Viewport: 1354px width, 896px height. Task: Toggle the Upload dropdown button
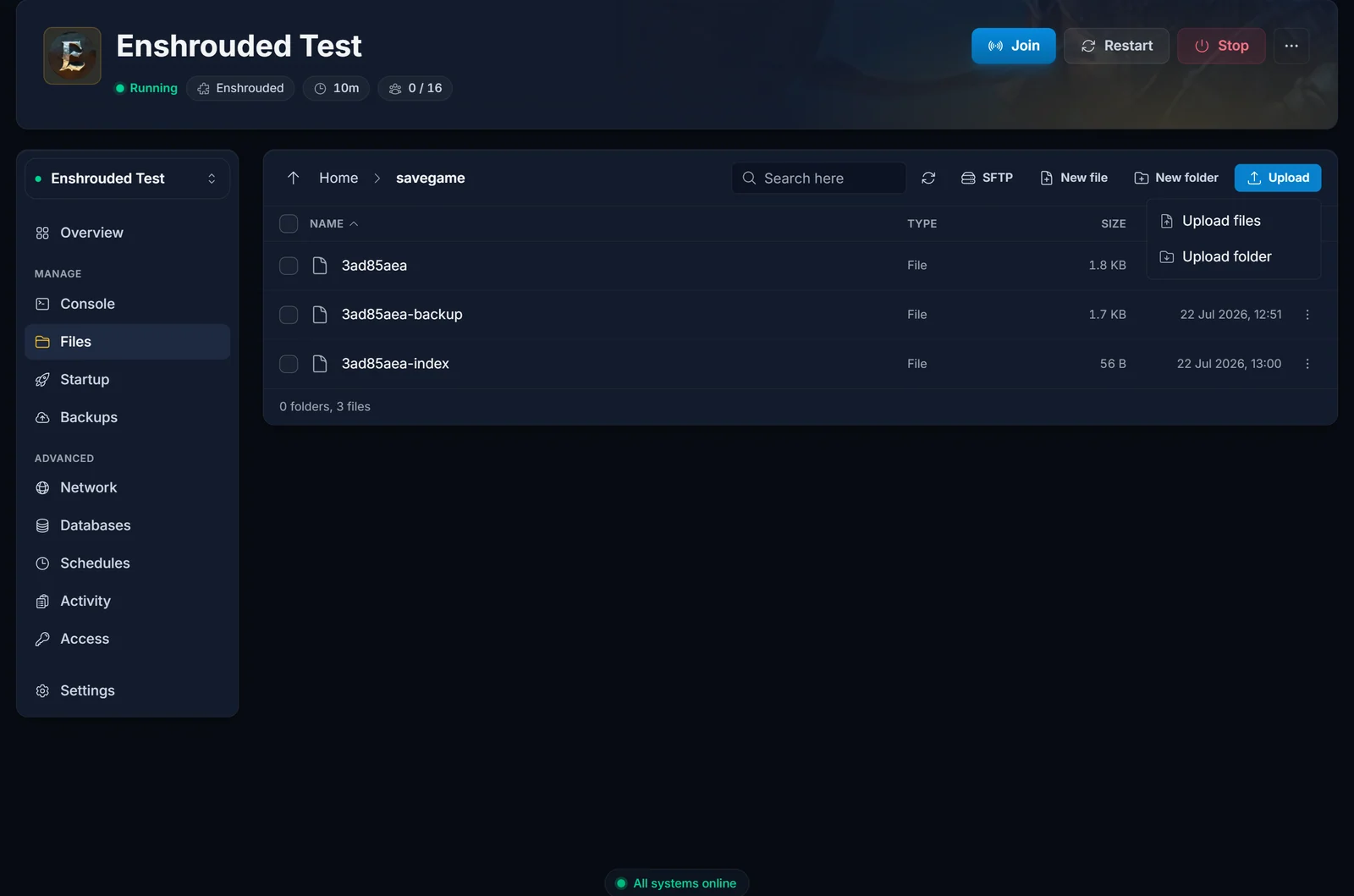1278,178
